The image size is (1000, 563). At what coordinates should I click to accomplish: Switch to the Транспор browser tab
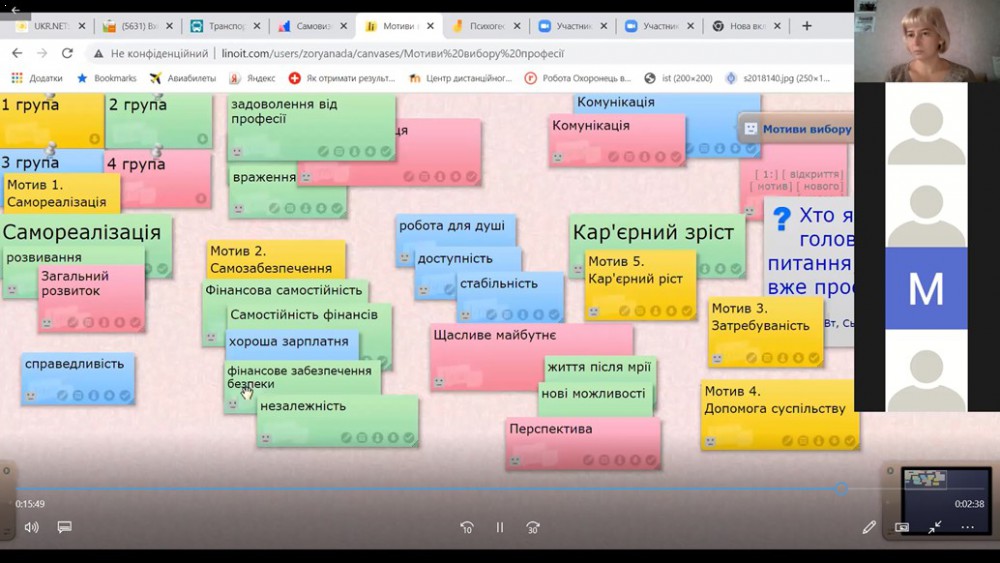point(225,26)
